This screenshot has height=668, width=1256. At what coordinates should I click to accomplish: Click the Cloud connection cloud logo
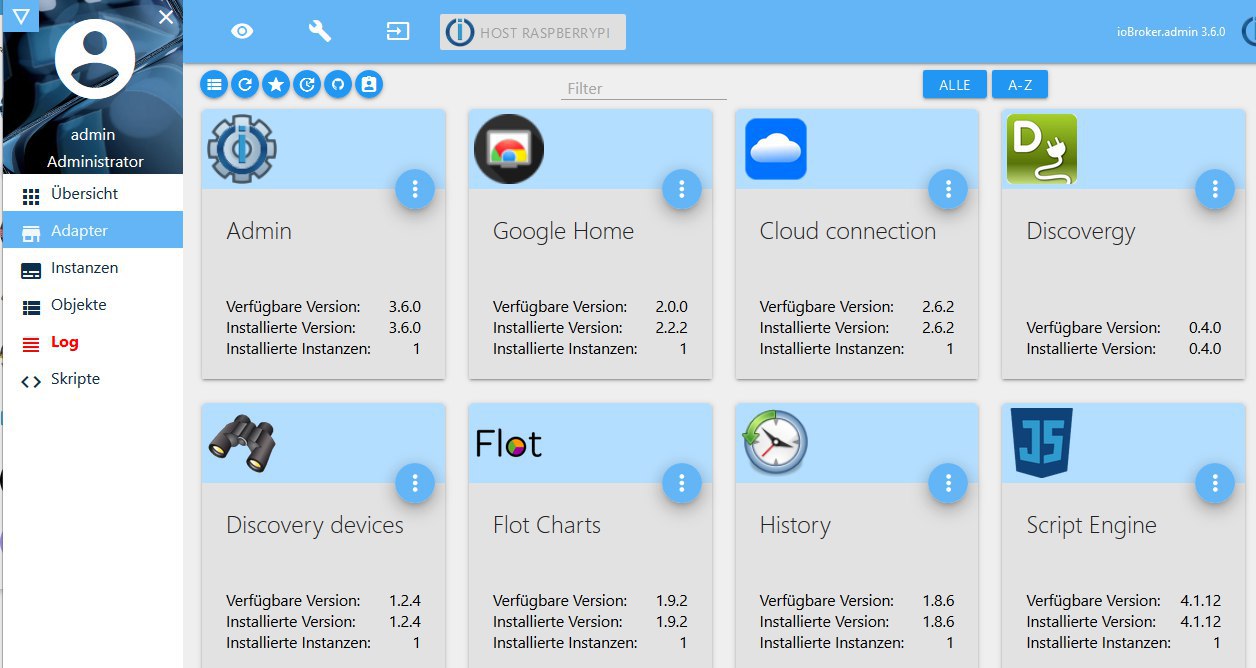(776, 149)
